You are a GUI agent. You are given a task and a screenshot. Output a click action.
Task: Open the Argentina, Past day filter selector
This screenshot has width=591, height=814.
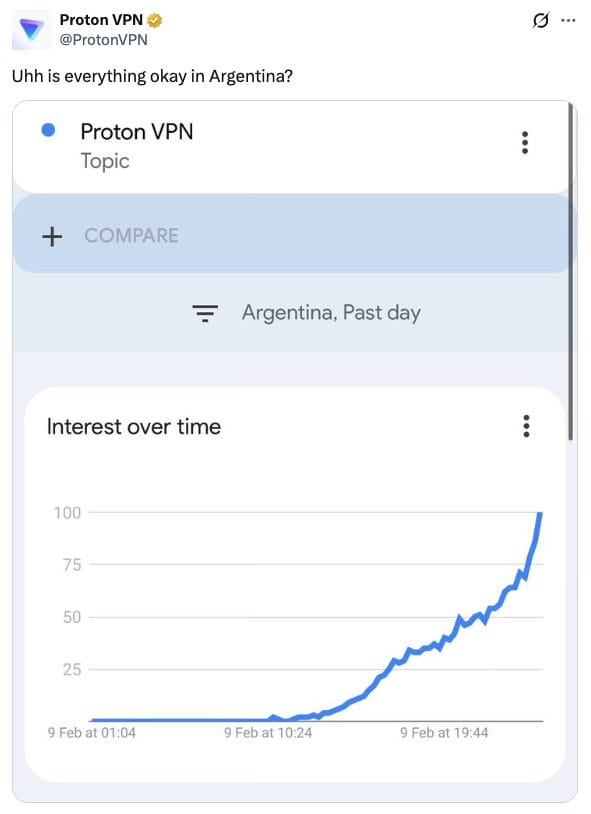330,313
